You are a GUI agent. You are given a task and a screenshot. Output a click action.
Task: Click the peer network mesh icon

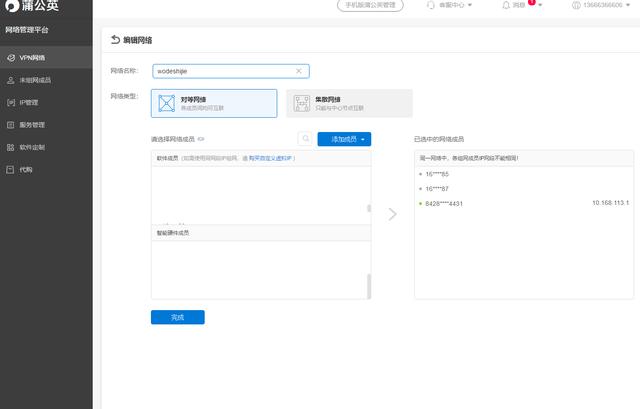click(x=167, y=103)
